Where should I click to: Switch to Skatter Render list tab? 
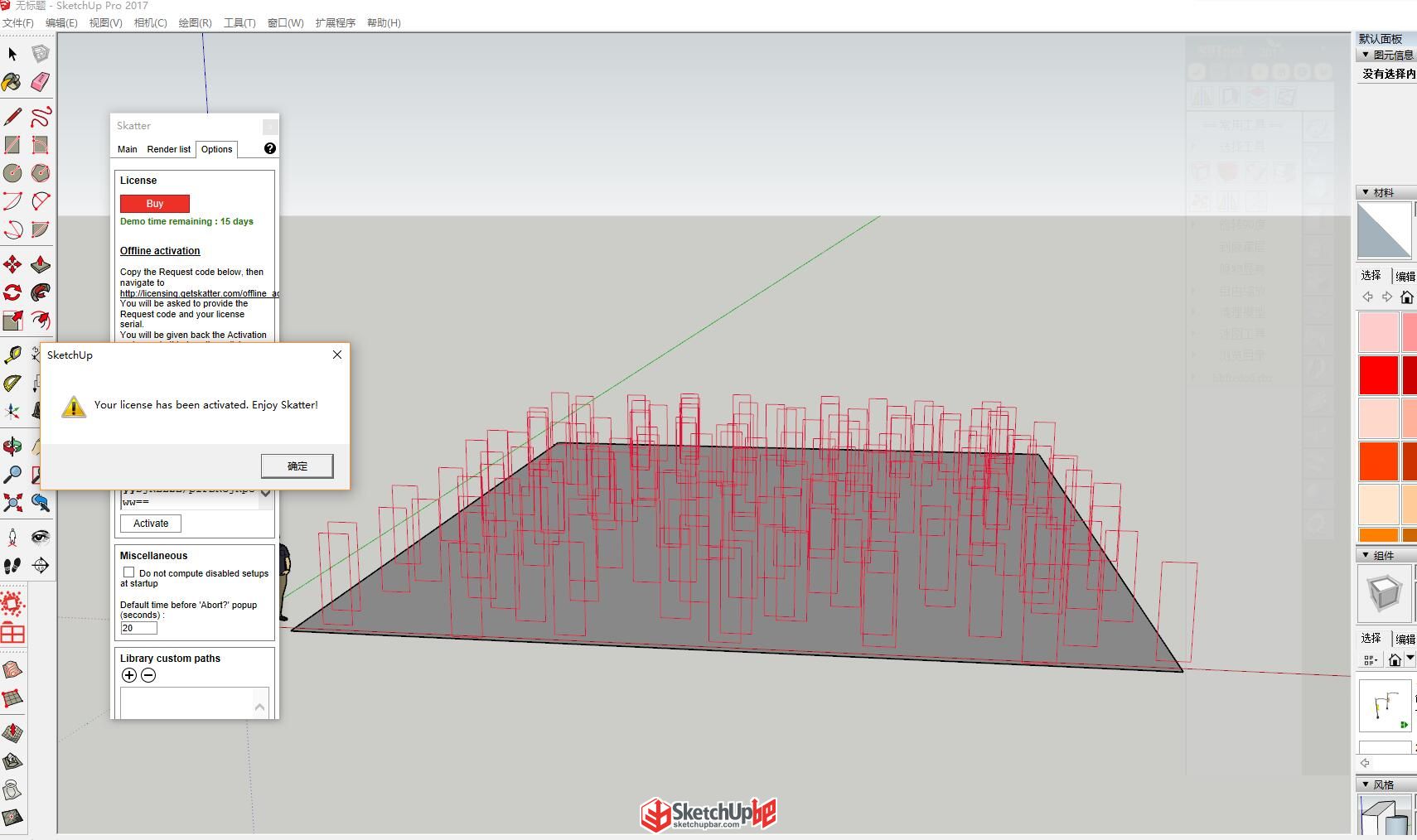(168, 149)
